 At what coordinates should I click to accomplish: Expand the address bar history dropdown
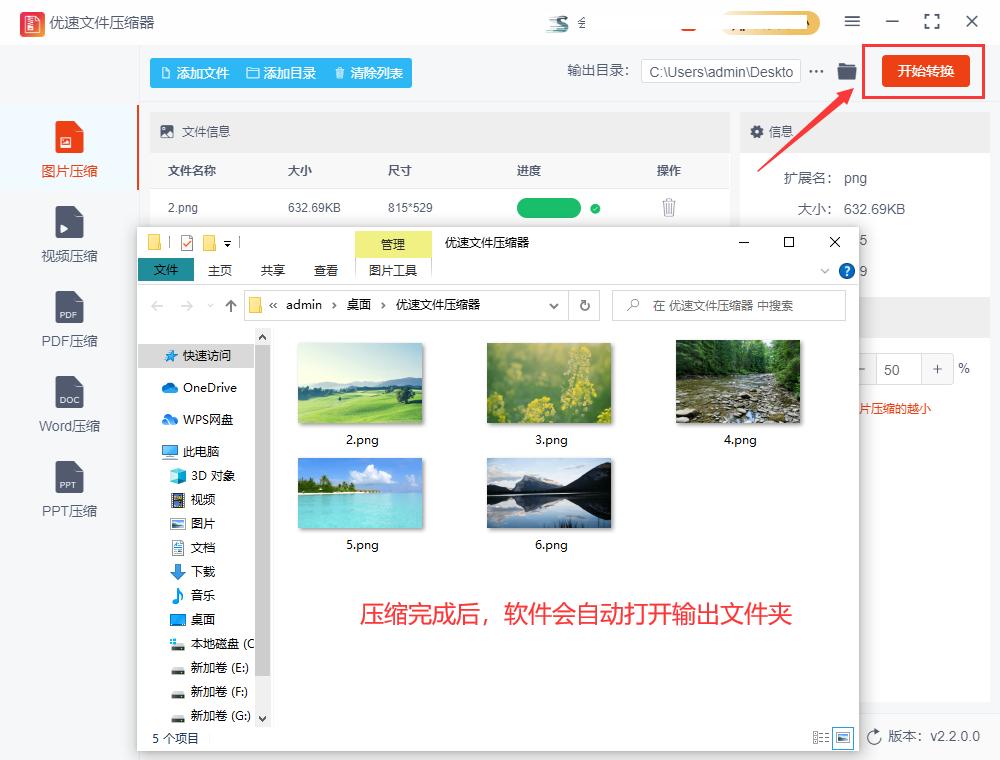pyautogui.click(x=552, y=305)
